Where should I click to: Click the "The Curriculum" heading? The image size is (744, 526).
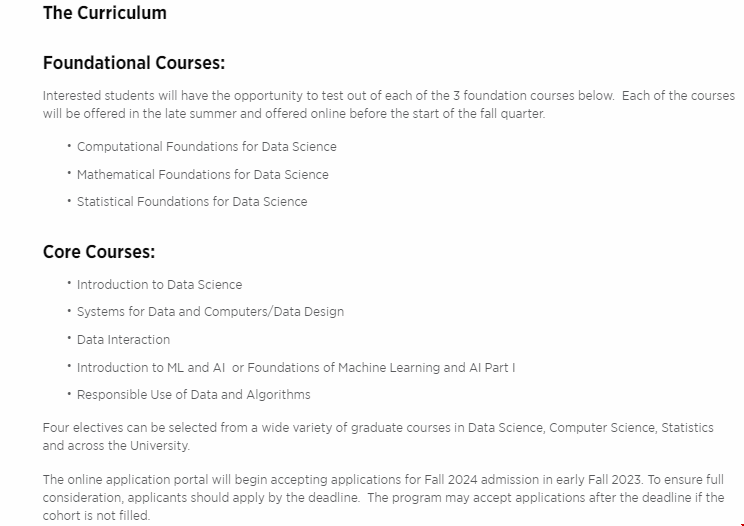(x=104, y=13)
